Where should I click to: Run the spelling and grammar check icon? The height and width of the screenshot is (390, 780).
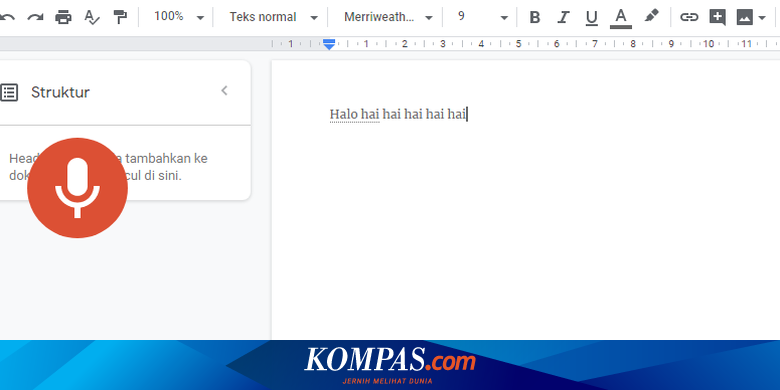pos(92,17)
